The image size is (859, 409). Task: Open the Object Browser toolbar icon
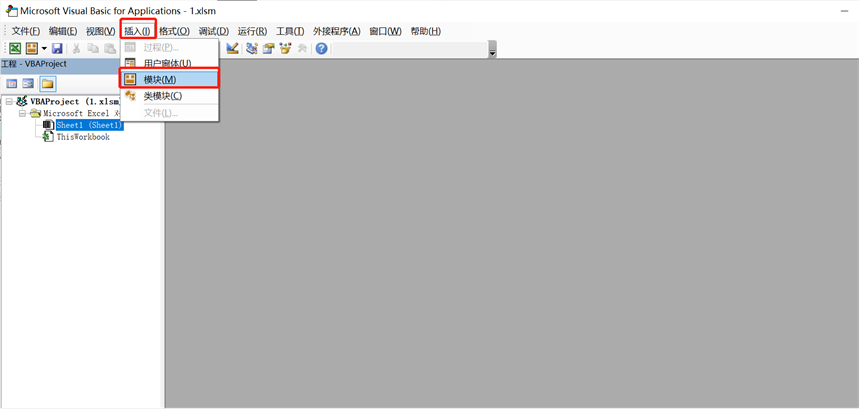coord(285,48)
